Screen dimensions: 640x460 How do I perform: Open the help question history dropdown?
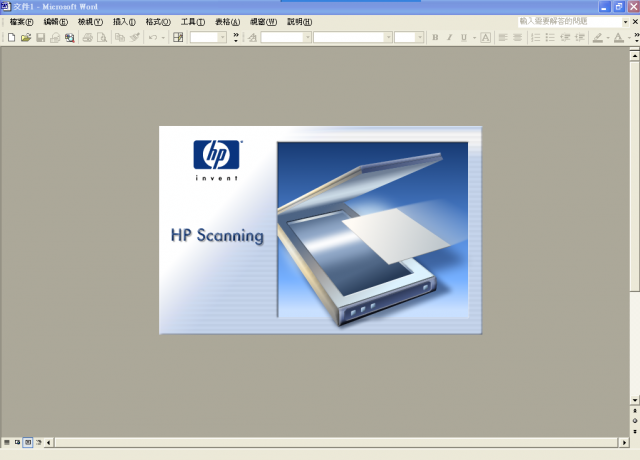point(625,22)
